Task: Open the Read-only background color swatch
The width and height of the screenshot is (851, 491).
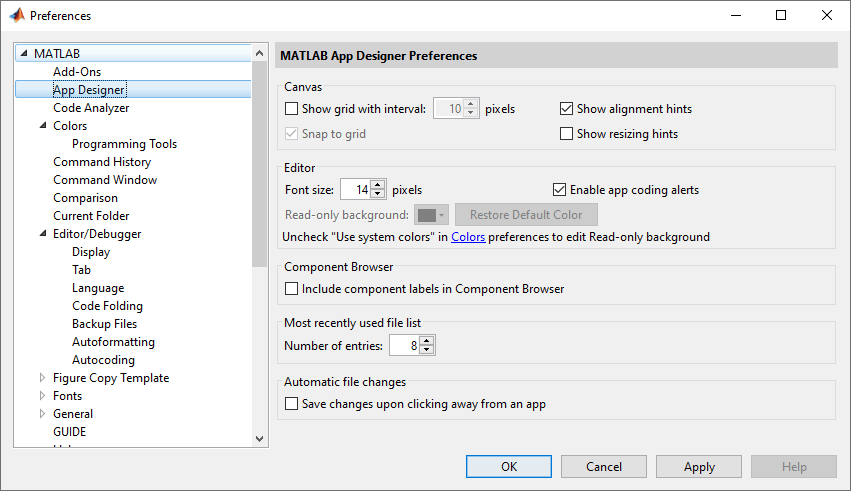Action: click(x=431, y=215)
